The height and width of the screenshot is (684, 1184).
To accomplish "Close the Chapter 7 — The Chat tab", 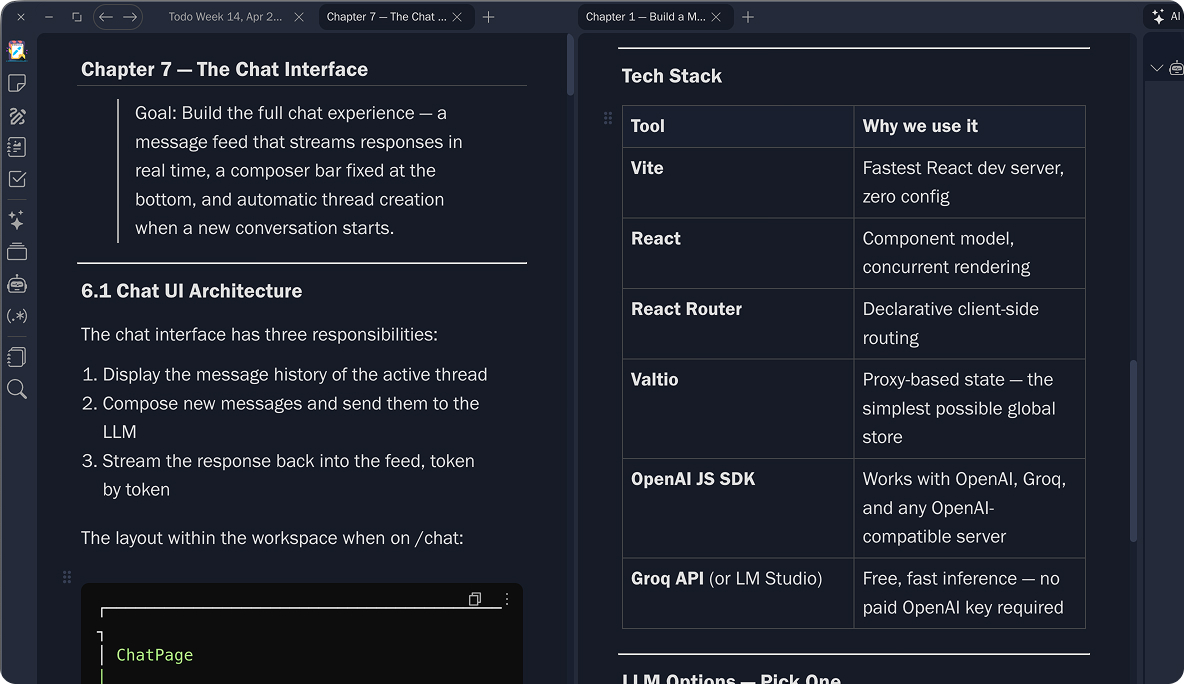I will click(458, 17).
